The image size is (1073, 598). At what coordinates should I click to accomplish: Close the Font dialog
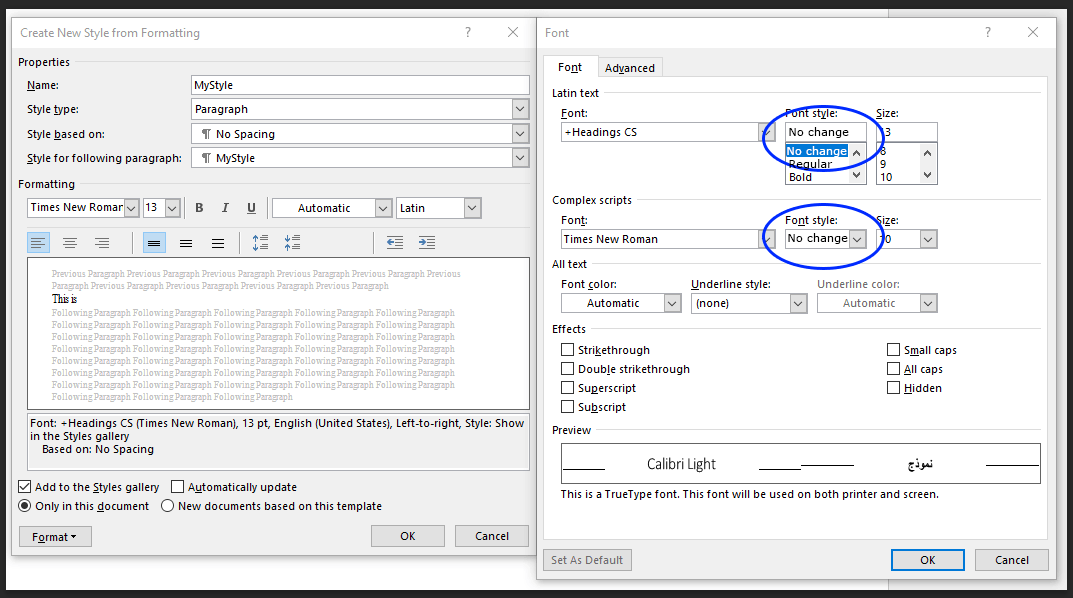pyautogui.click(x=1033, y=32)
